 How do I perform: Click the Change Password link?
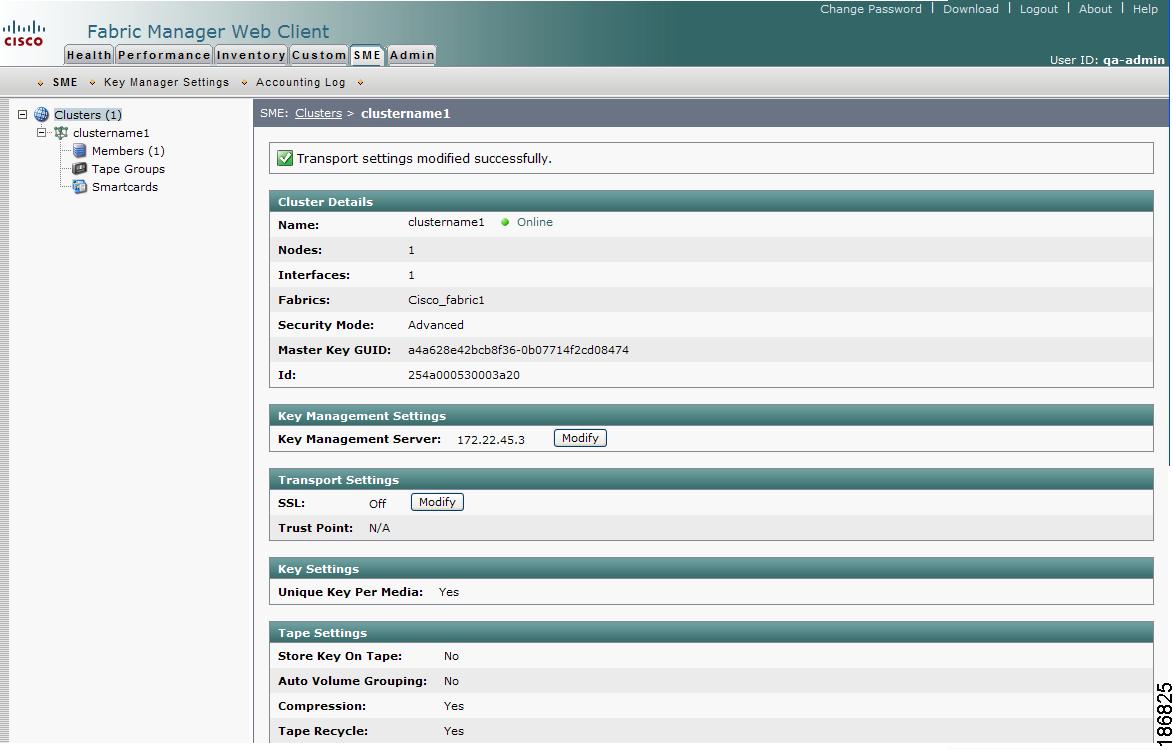click(x=871, y=9)
